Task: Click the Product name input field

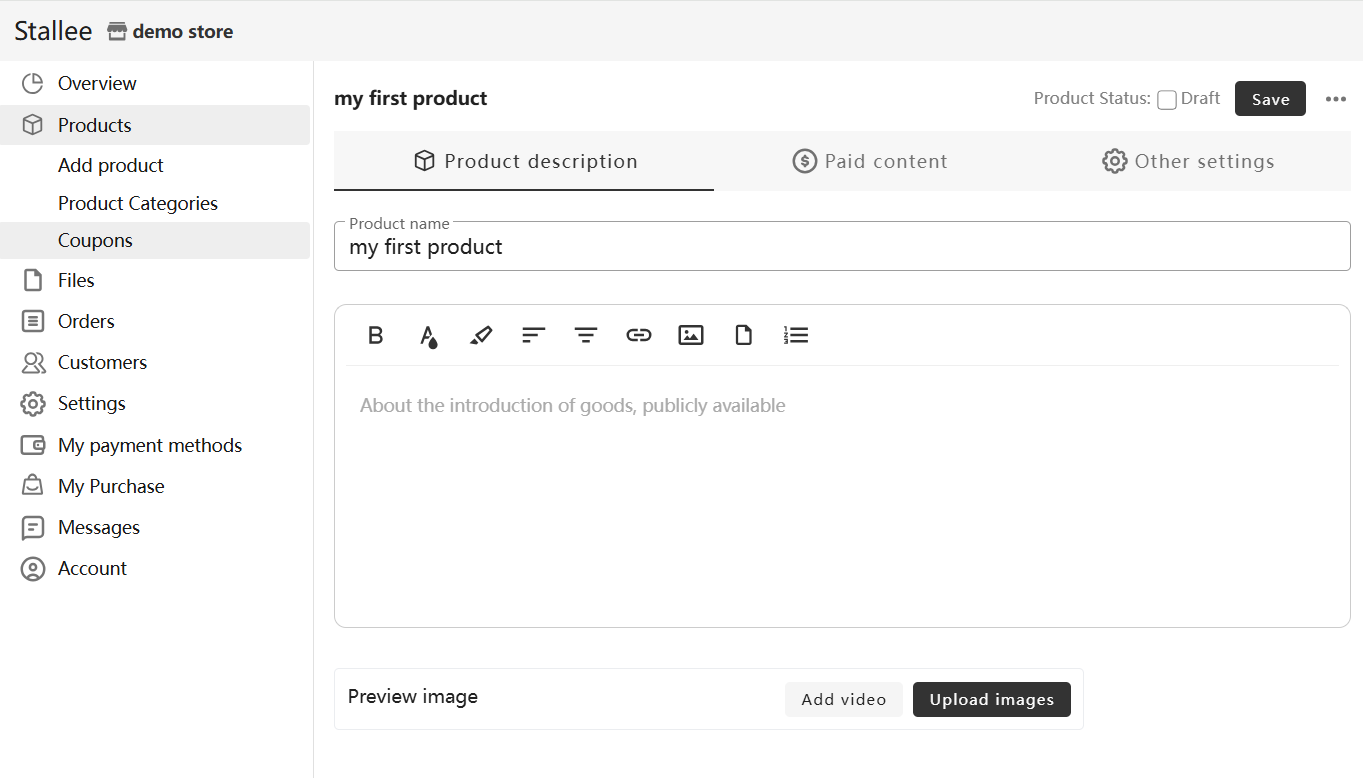Action: (841, 248)
